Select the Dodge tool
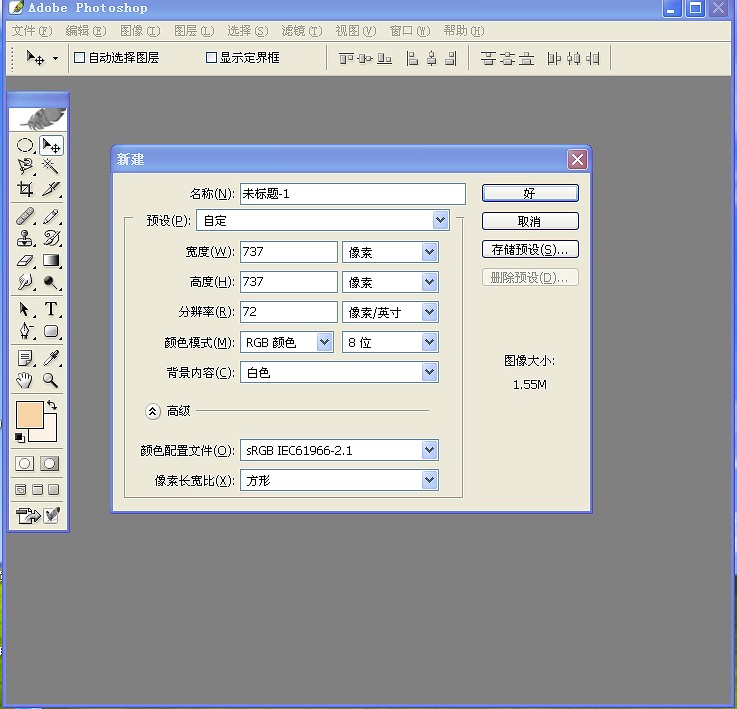This screenshot has width=737, height=709. point(51,282)
